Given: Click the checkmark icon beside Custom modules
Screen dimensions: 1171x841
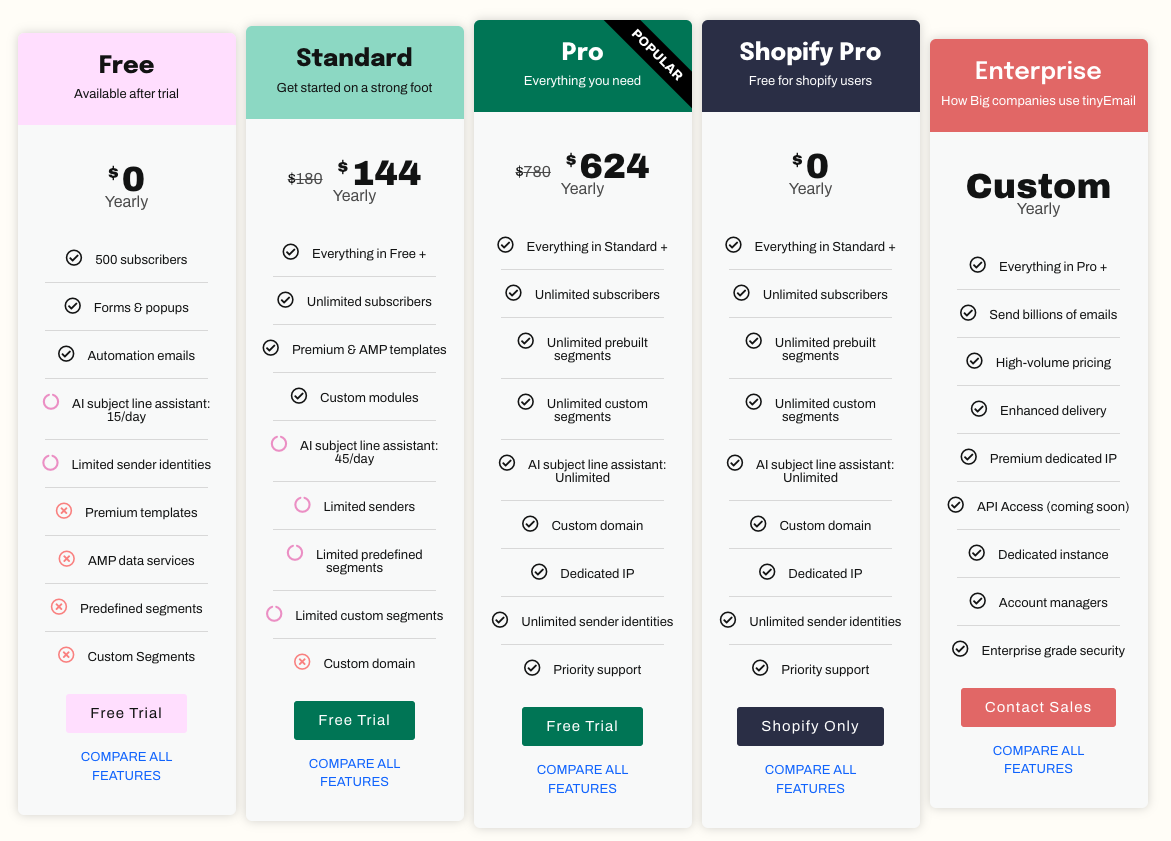Looking at the screenshot, I should 299,396.
